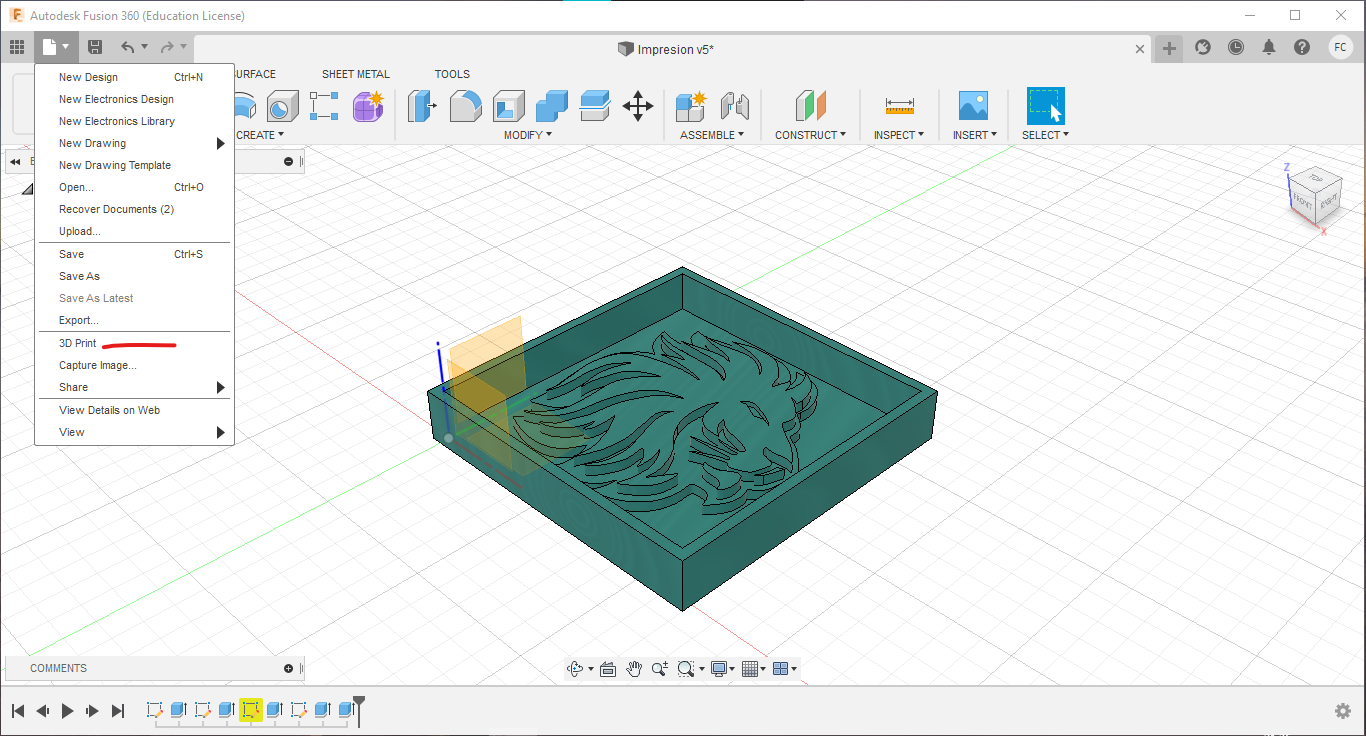
Task: Select the Joint tool in Assemble
Action: coord(735,105)
